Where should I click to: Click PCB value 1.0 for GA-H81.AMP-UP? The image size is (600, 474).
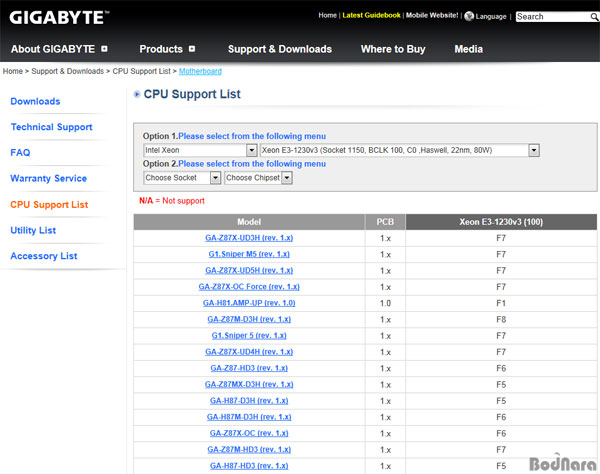point(385,303)
